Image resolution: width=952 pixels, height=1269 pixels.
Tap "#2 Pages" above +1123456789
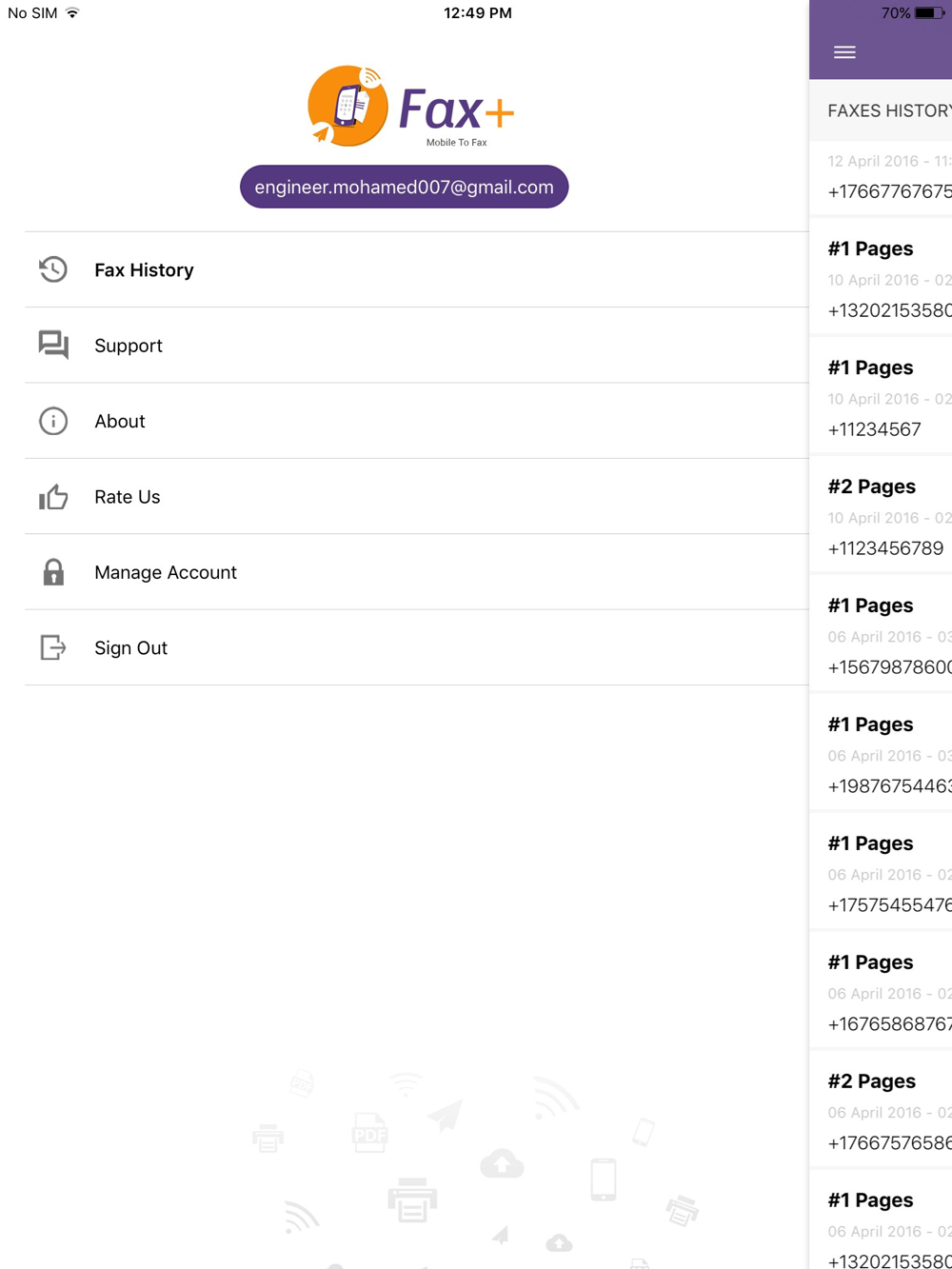pos(872,486)
